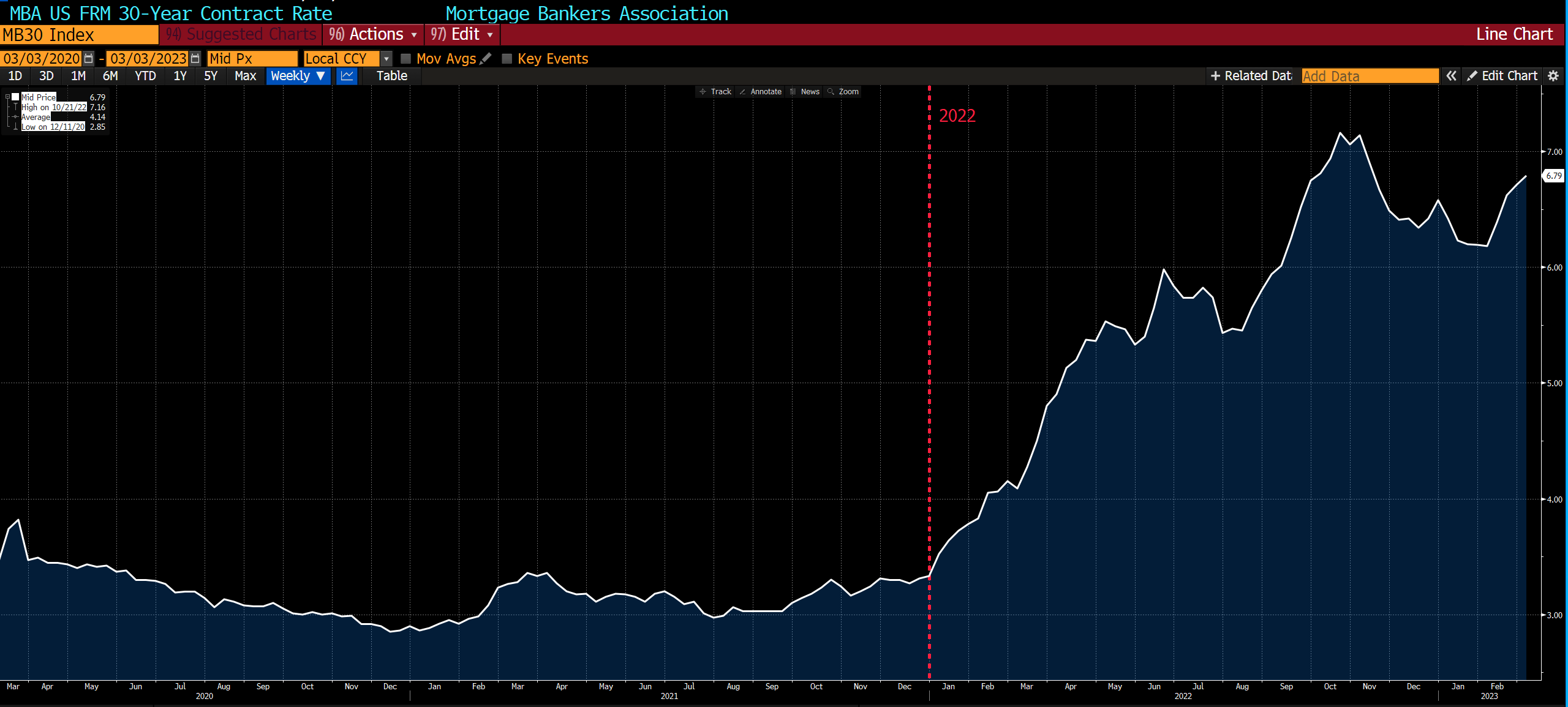Click the Mov Avgs pencil edit icon
Image resolution: width=1568 pixels, height=707 pixels.
click(x=486, y=59)
